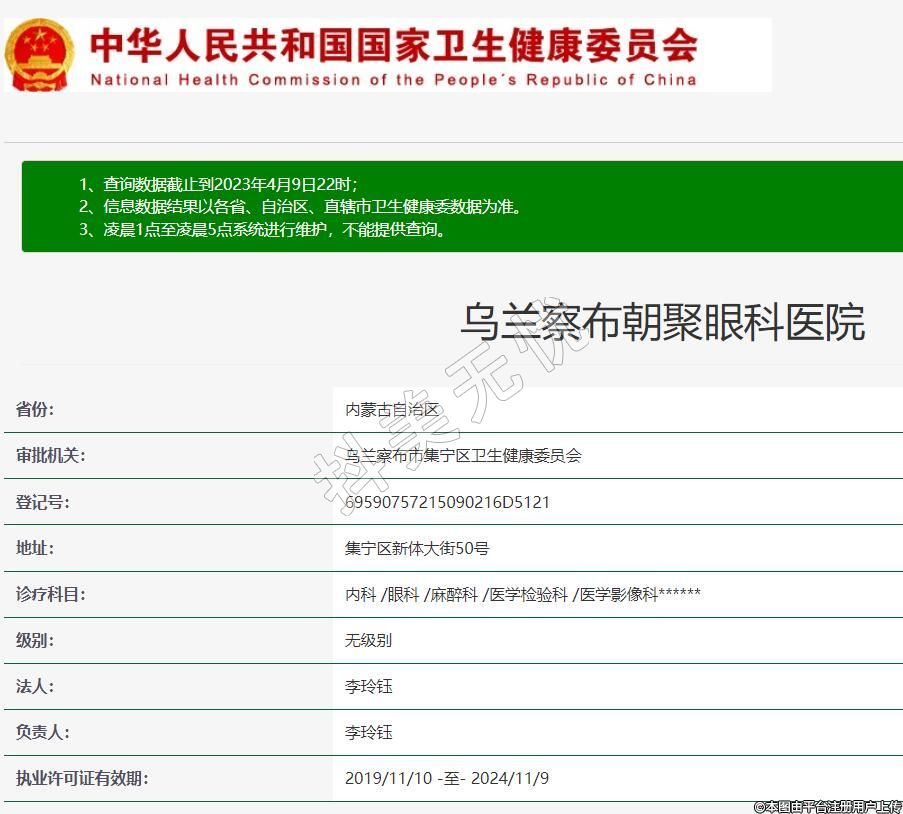This screenshot has height=814, width=903.
Task: Click the third notice about system maintenance hours
Action: (x=262, y=230)
